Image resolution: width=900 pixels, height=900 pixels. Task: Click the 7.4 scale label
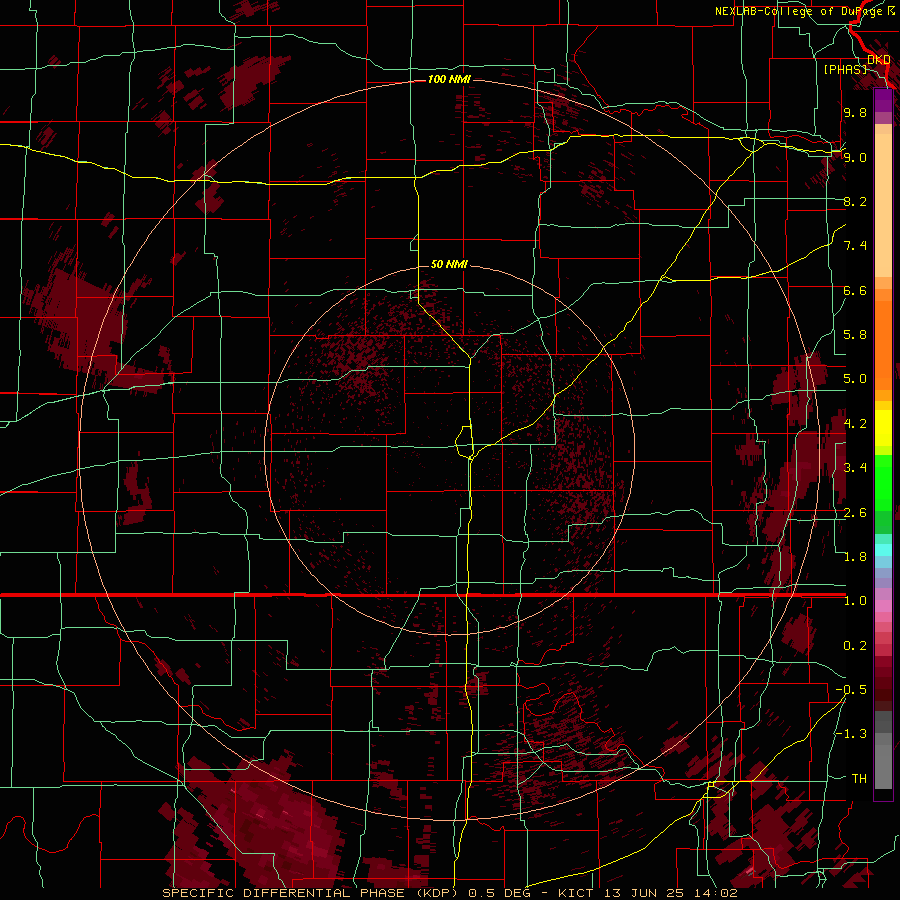855,246
